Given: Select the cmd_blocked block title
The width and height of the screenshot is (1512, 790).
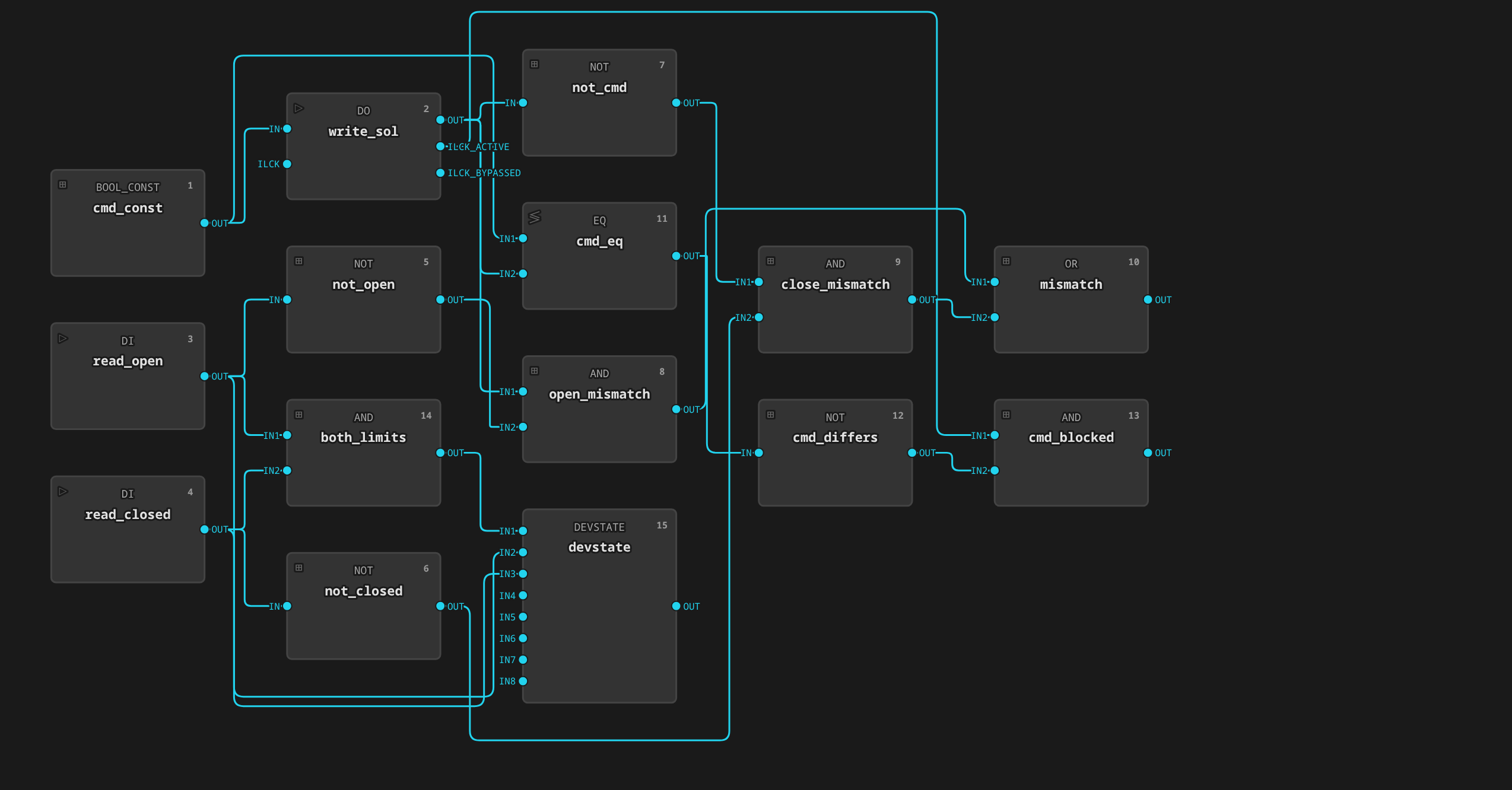Looking at the screenshot, I should pyautogui.click(x=1071, y=437).
